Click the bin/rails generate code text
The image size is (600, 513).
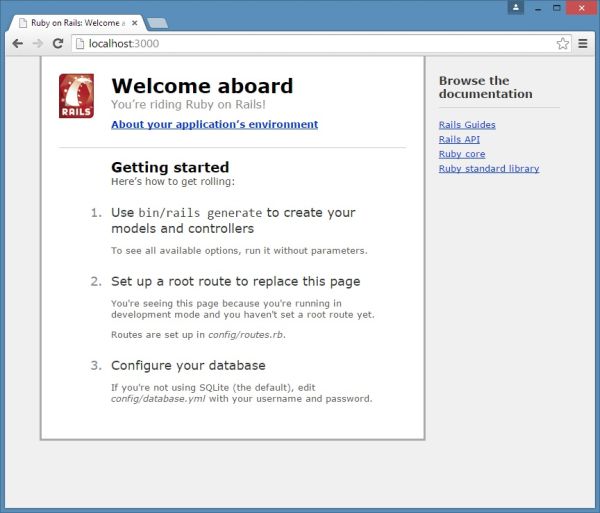pyautogui.click(x=200, y=213)
